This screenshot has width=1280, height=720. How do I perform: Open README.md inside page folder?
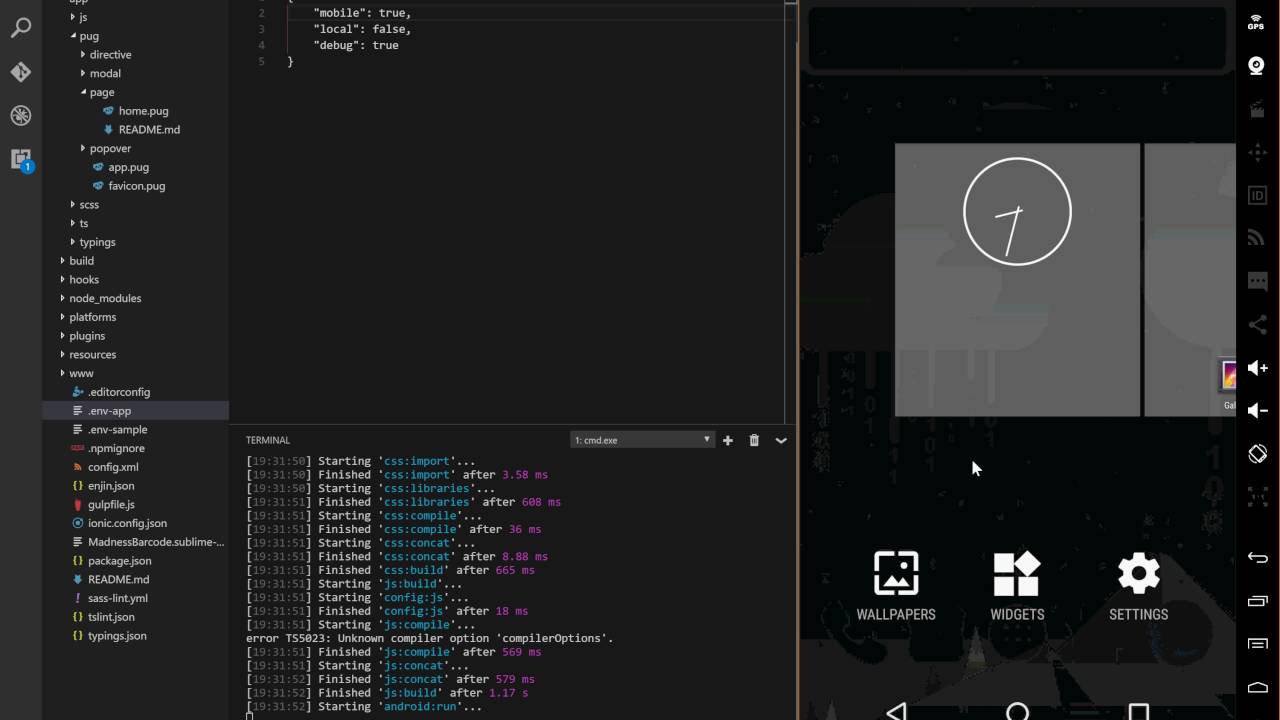point(149,130)
